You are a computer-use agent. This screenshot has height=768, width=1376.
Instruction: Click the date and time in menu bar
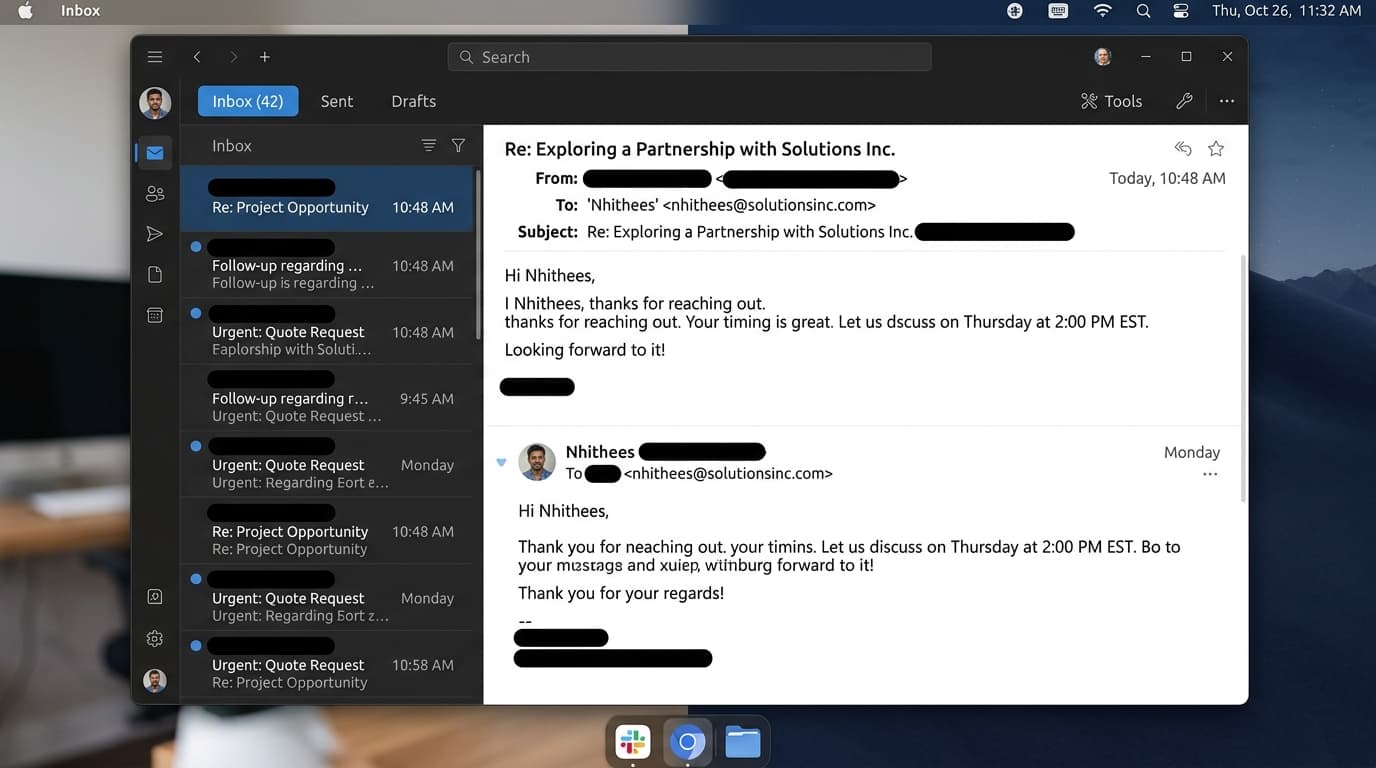[x=1286, y=11]
